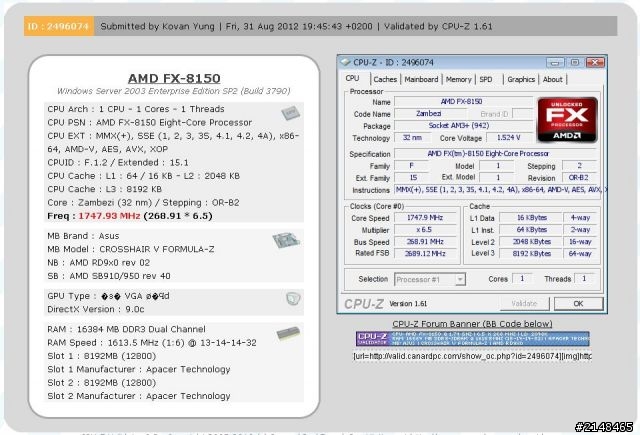This screenshot has height=435, width=640.
Task: Click the Threads count box in CPU-Z
Action: click(x=584, y=279)
